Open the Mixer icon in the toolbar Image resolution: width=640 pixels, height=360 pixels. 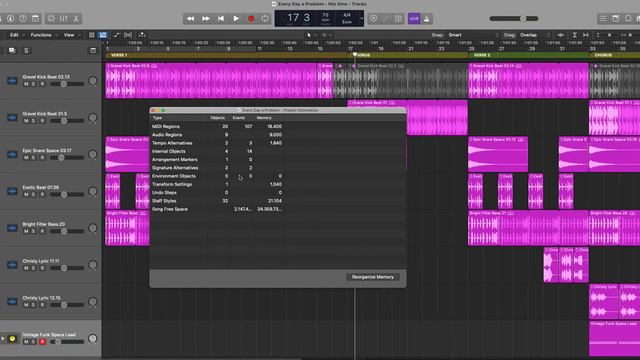pyautogui.click(x=64, y=19)
